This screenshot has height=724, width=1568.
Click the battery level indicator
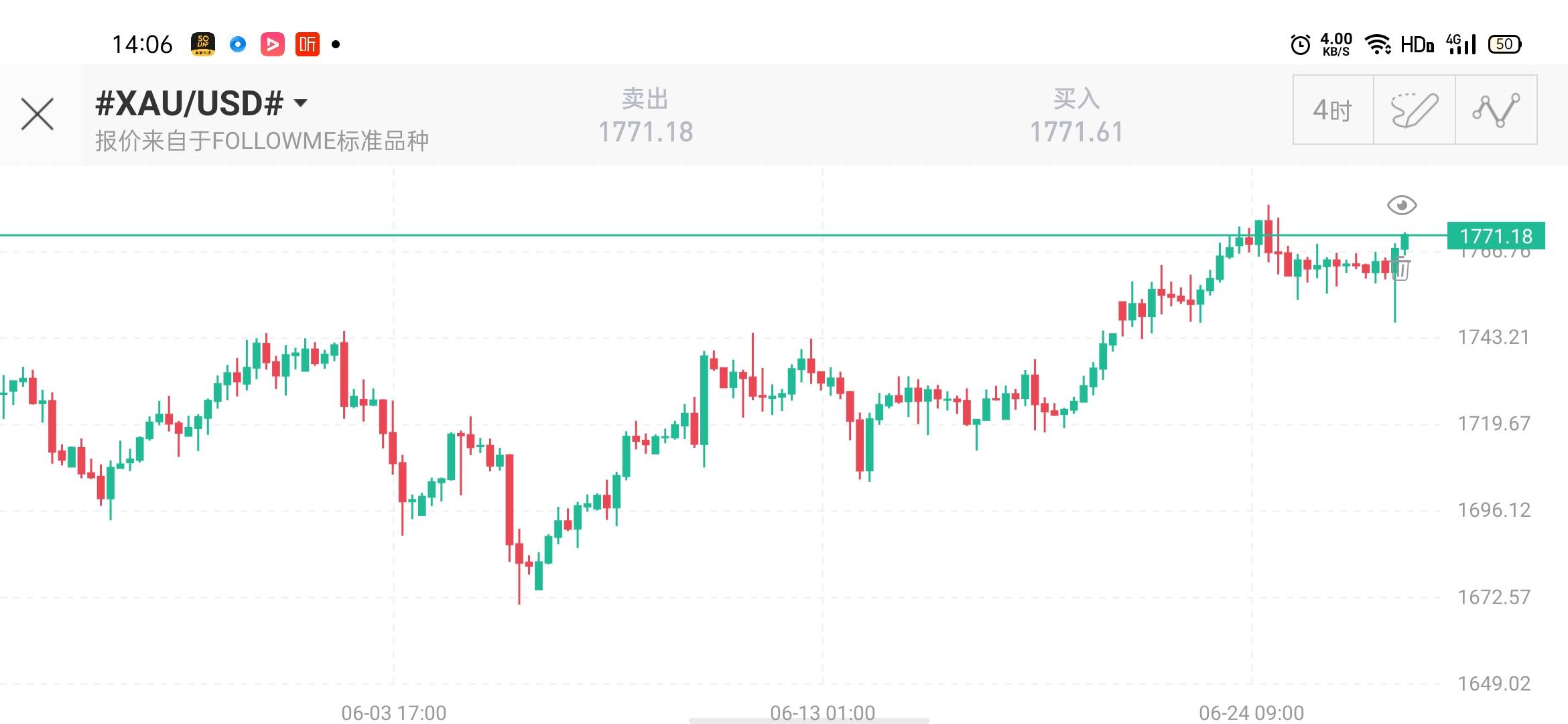(1504, 45)
